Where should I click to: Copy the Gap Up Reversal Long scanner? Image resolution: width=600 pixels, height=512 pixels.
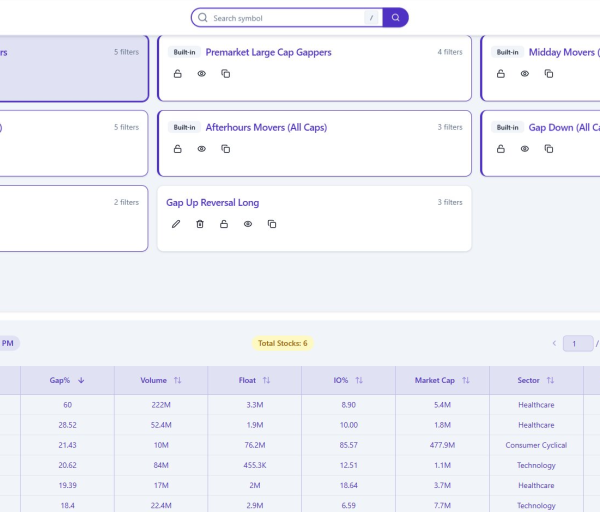point(272,224)
